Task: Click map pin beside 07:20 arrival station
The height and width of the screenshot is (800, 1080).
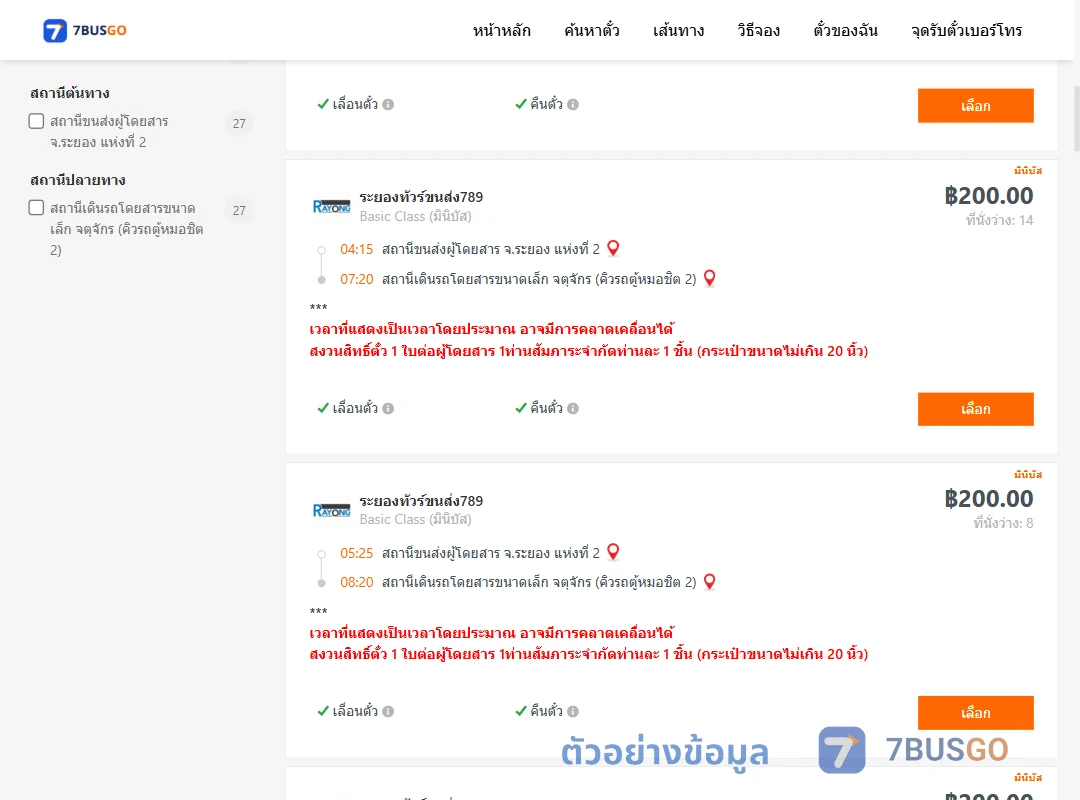Action: coord(709,278)
